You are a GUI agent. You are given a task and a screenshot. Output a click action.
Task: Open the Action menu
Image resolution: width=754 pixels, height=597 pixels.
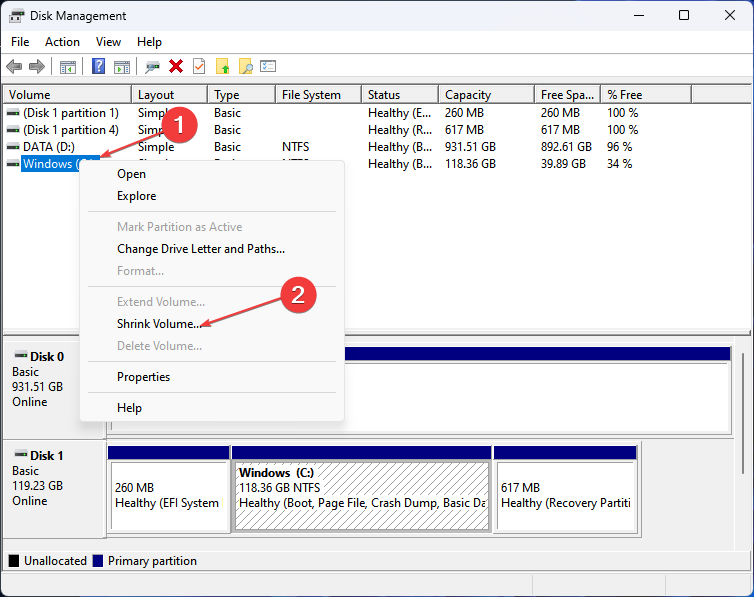(62, 42)
